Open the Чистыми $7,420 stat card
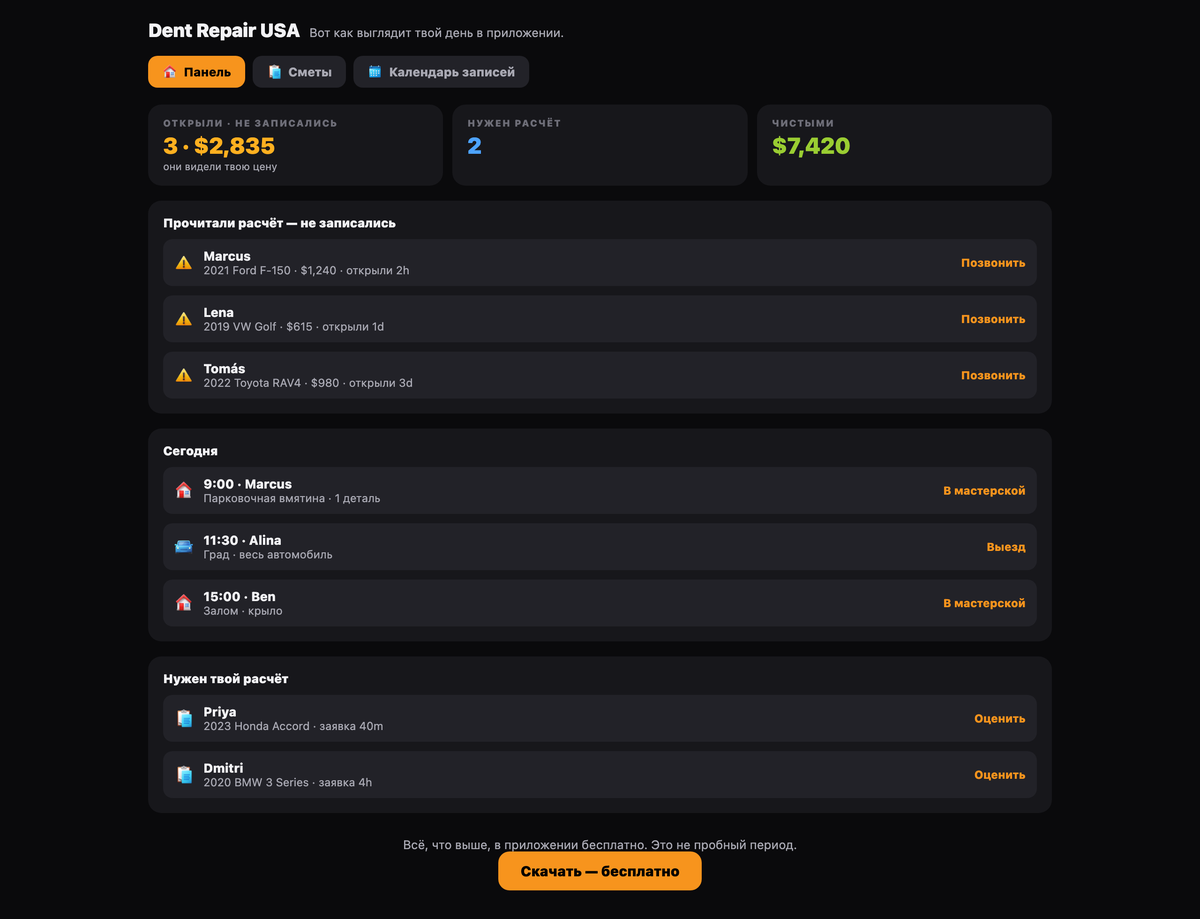 point(904,145)
